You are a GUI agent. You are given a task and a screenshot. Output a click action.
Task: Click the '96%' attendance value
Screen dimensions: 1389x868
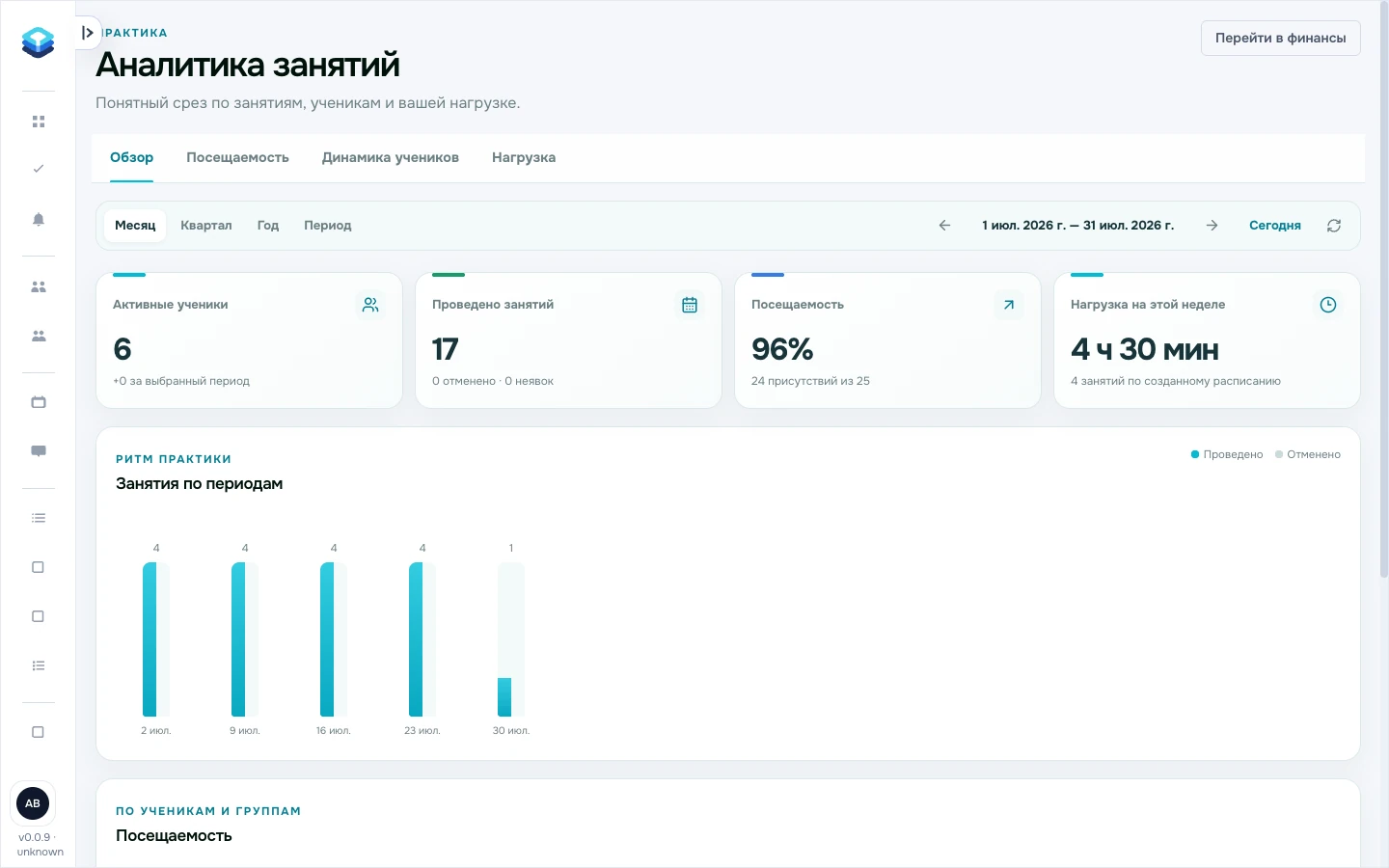(782, 349)
